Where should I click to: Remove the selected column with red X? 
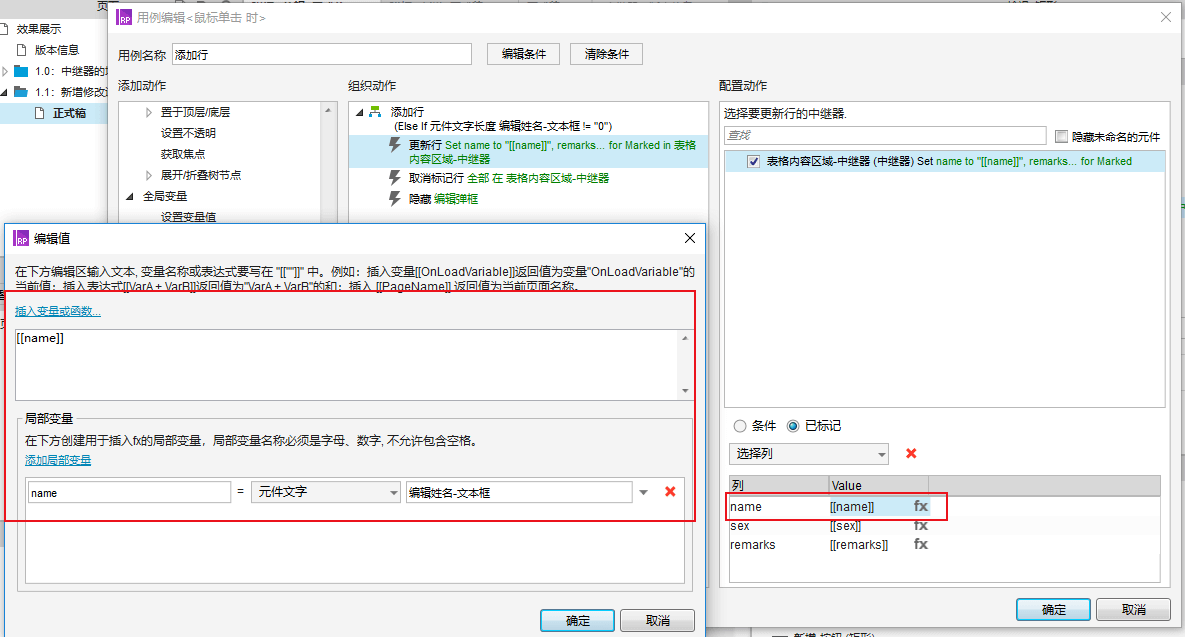[911, 453]
